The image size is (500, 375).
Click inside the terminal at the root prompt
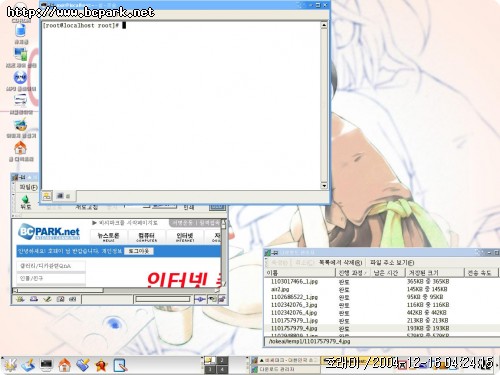(x=124, y=25)
